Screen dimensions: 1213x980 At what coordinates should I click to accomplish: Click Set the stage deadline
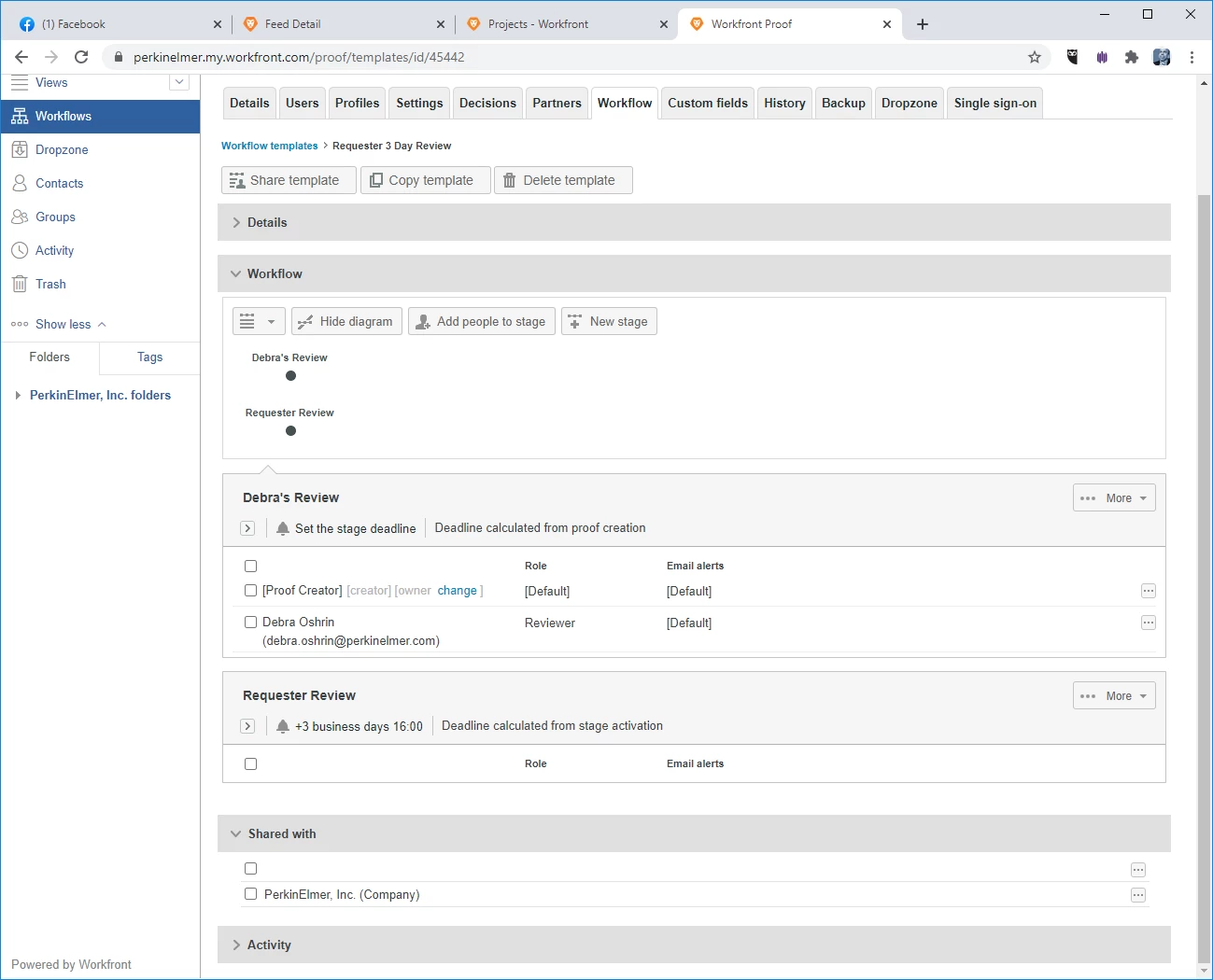pos(355,528)
